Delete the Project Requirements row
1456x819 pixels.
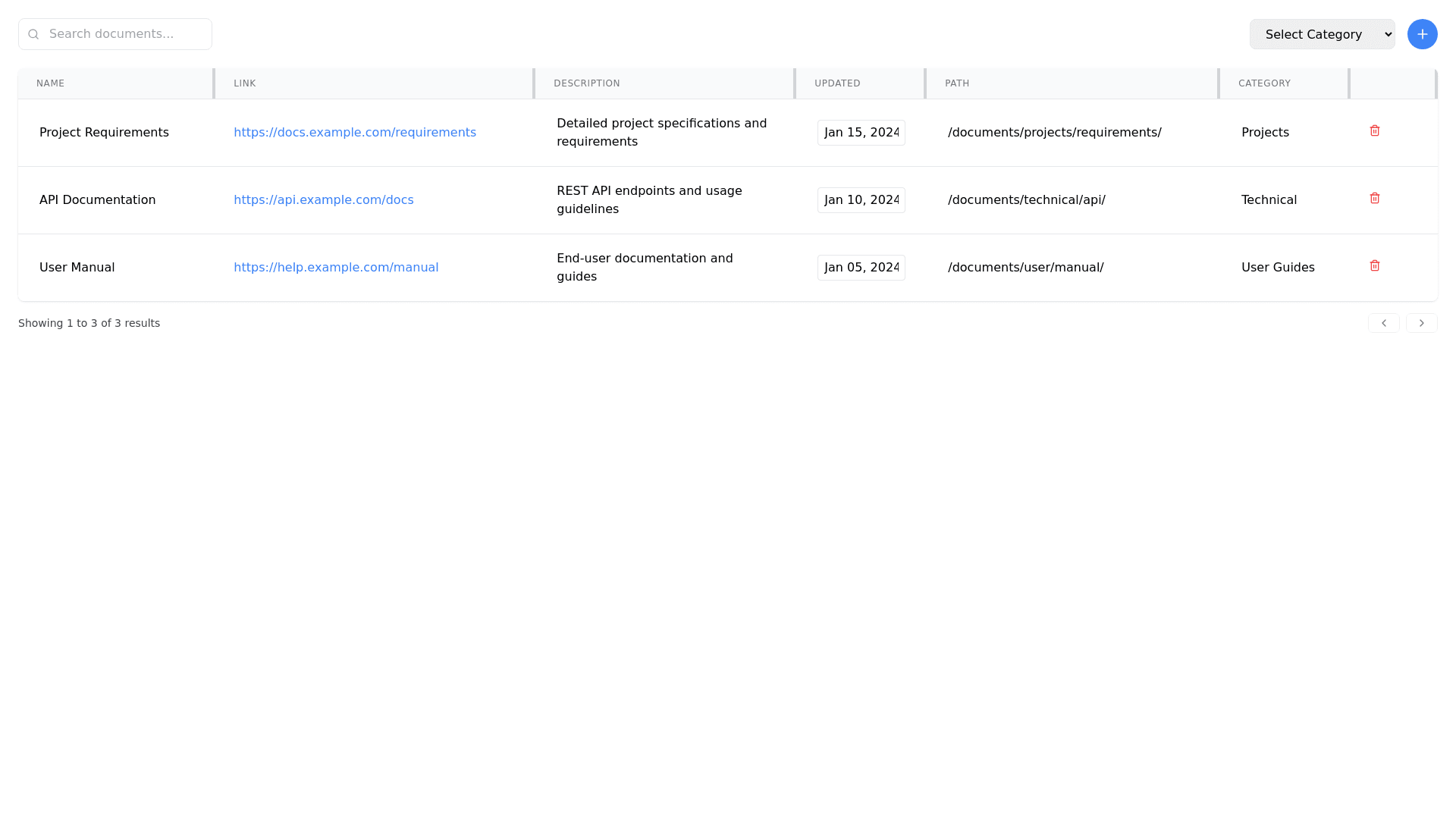tap(1375, 131)
